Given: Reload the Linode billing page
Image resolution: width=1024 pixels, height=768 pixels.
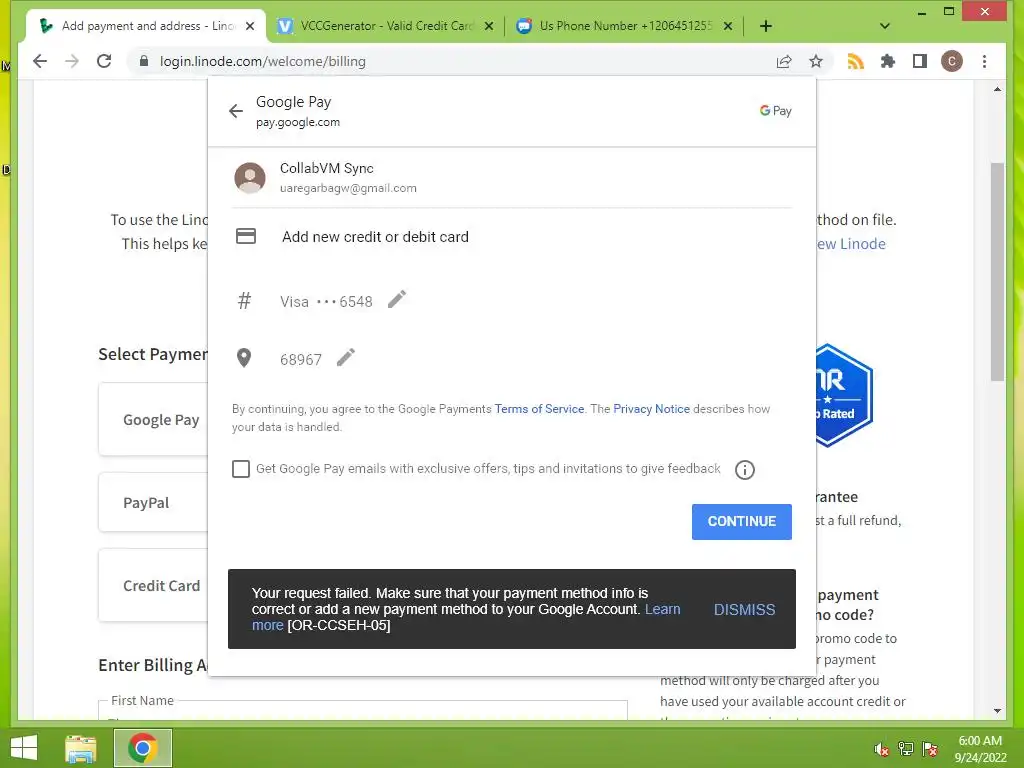Looking at the screenshot, I should [x=104, y=61].
